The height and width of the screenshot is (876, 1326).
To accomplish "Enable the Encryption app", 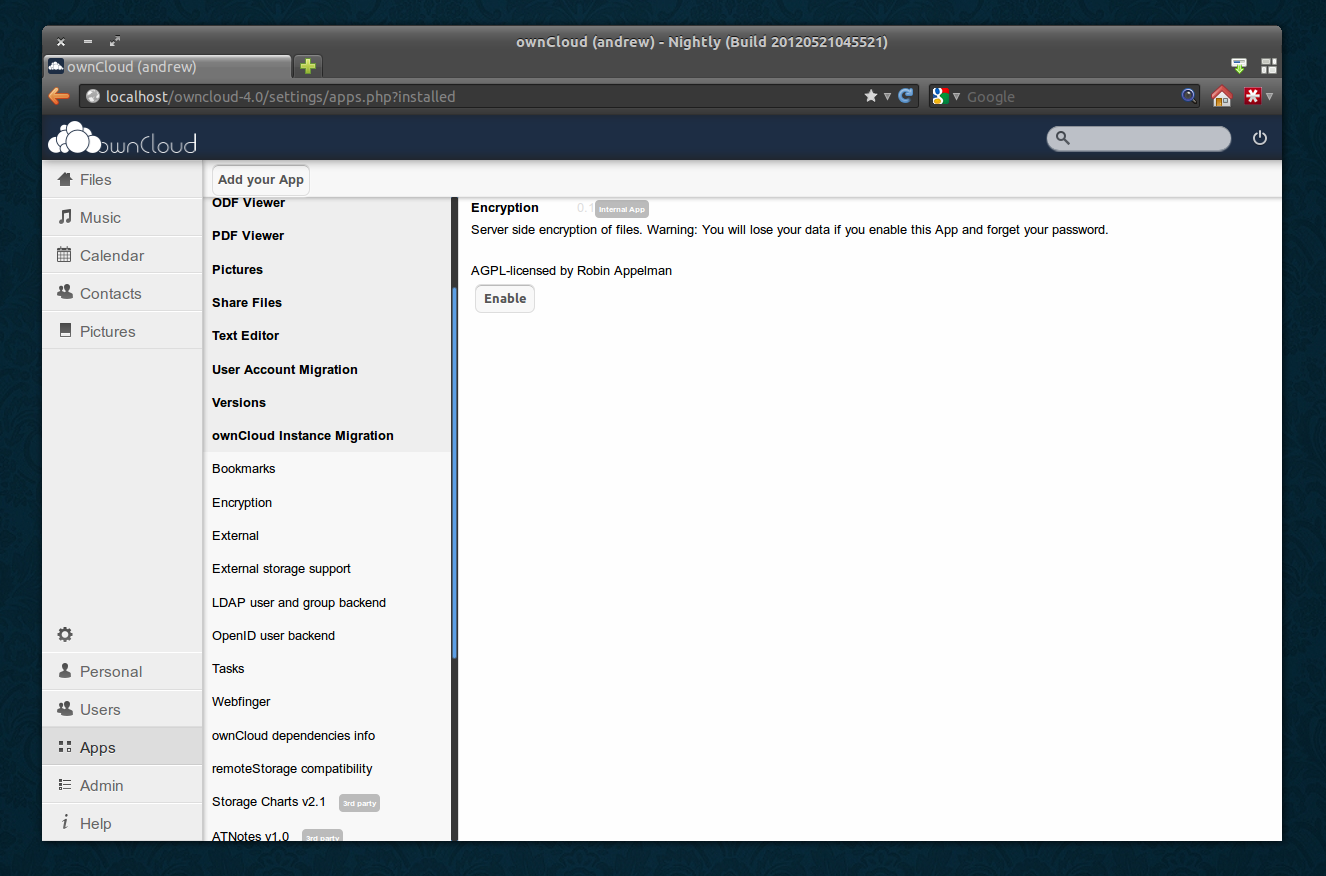I will click(x=504, y=298).
